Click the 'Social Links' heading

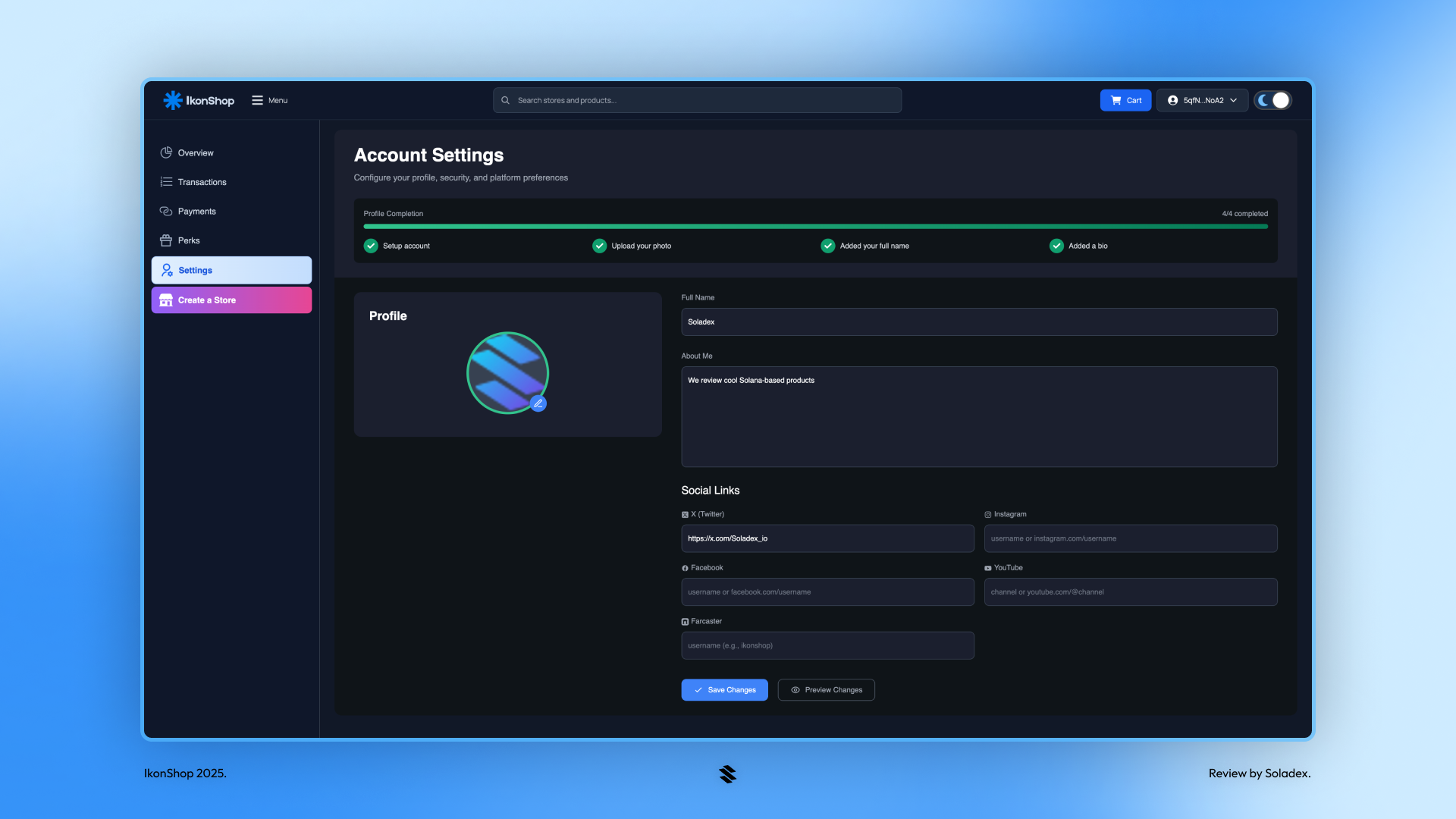click(710, 491)
